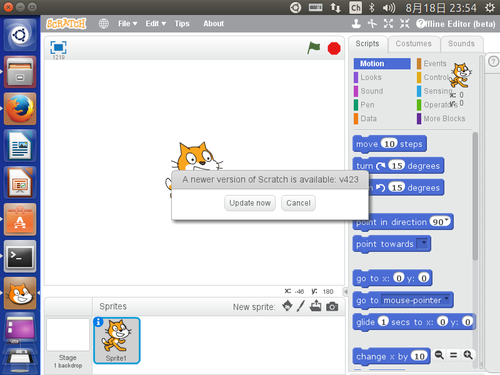Viewport: 500px width, 375px height.
Task: Upload sprite from file icon
Action: click(315, 306)
